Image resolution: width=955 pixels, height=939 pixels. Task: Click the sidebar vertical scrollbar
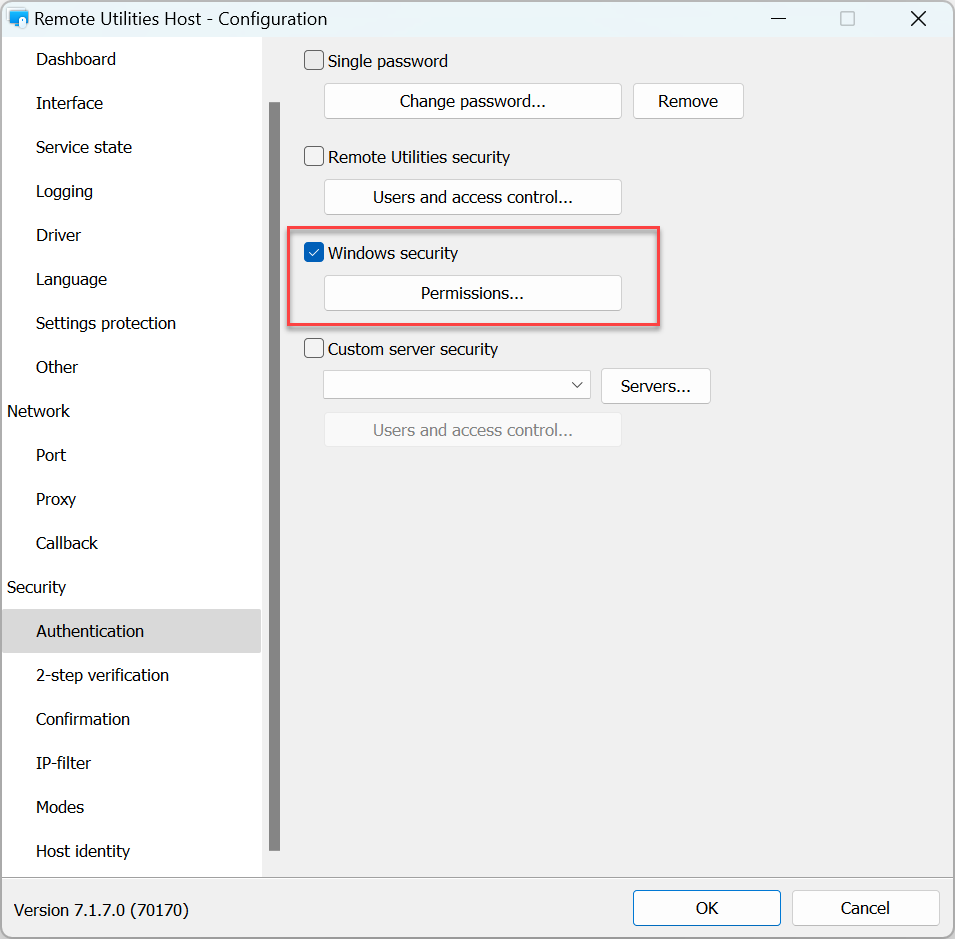coord(274,475)
